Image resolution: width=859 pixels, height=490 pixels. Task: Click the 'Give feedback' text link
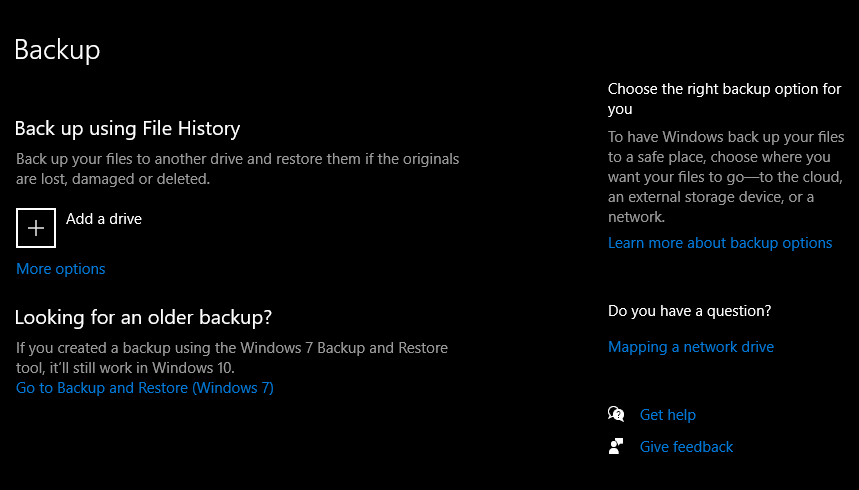click(687, 447)
